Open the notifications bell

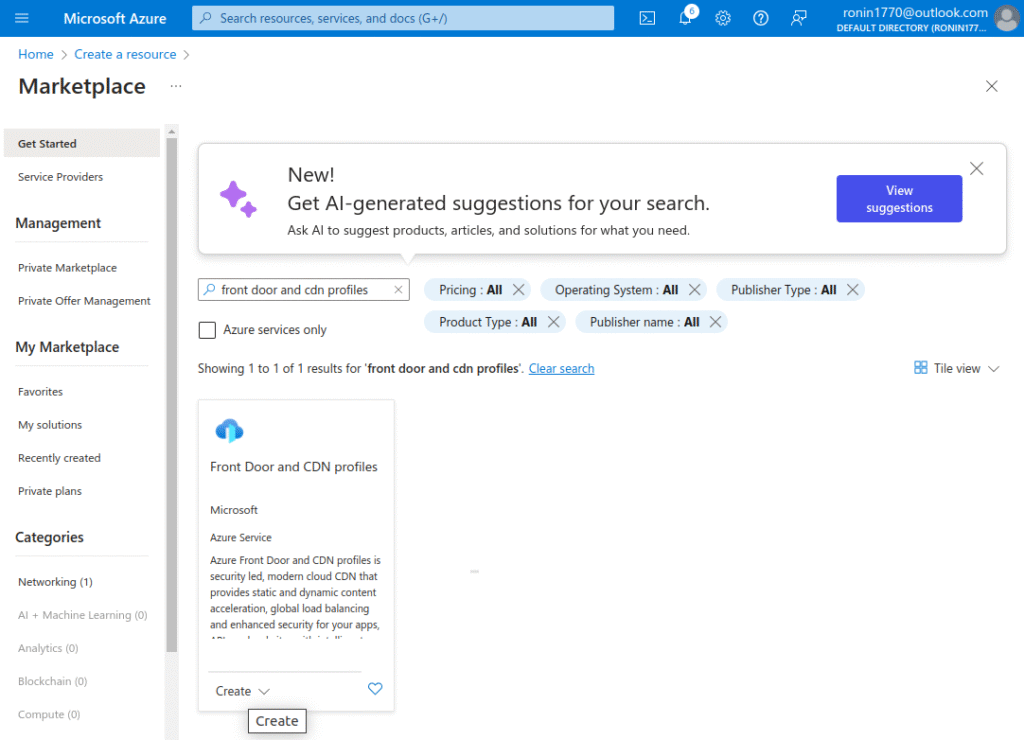point(685,18)
